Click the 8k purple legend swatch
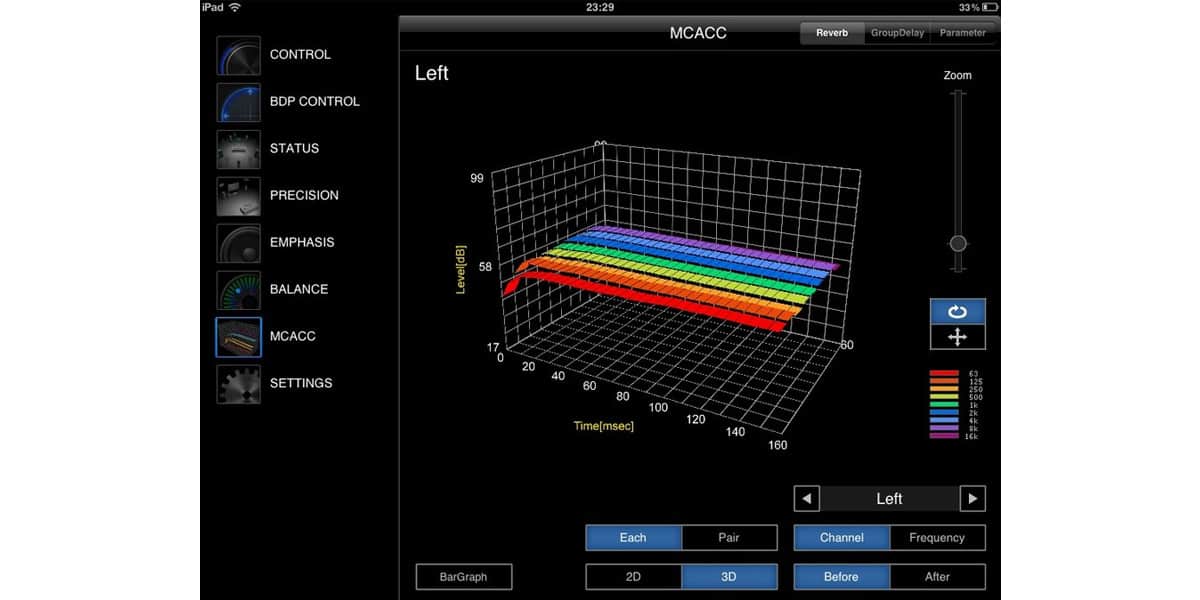Image resolution: width=1200 pixels, height=600 pixels. (945, 429)
